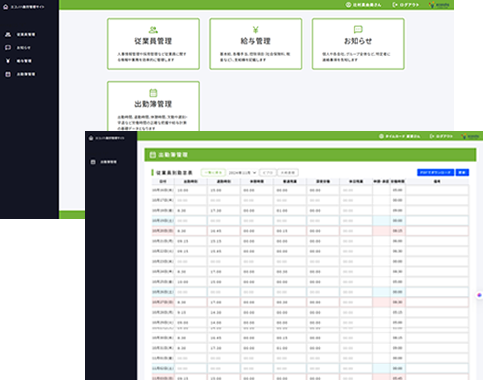Click the user name in front window header
The width and height of the screenshot is (483, 380).
click(400, 136)
